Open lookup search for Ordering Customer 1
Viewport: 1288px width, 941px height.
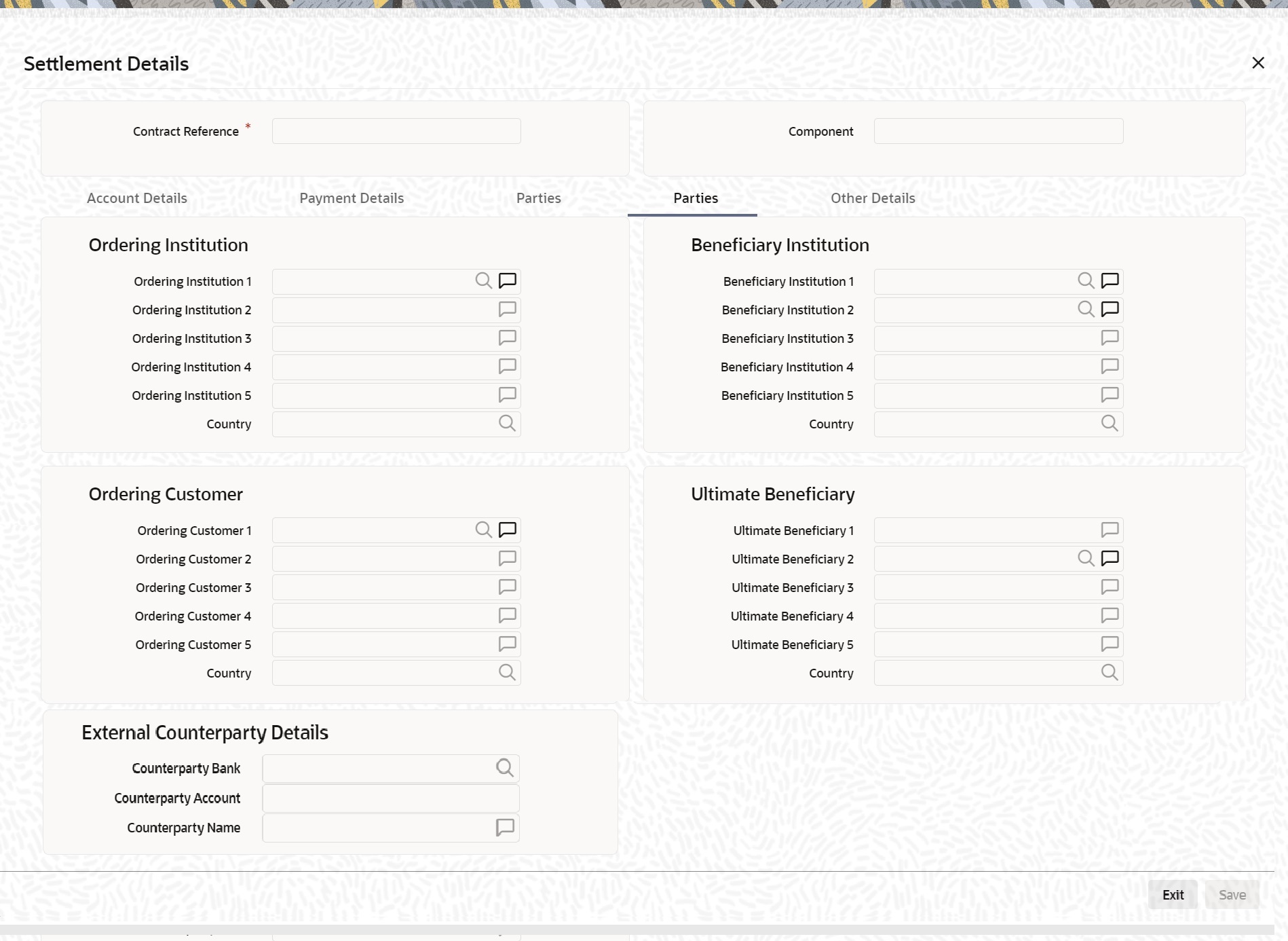tap(483, 530)
